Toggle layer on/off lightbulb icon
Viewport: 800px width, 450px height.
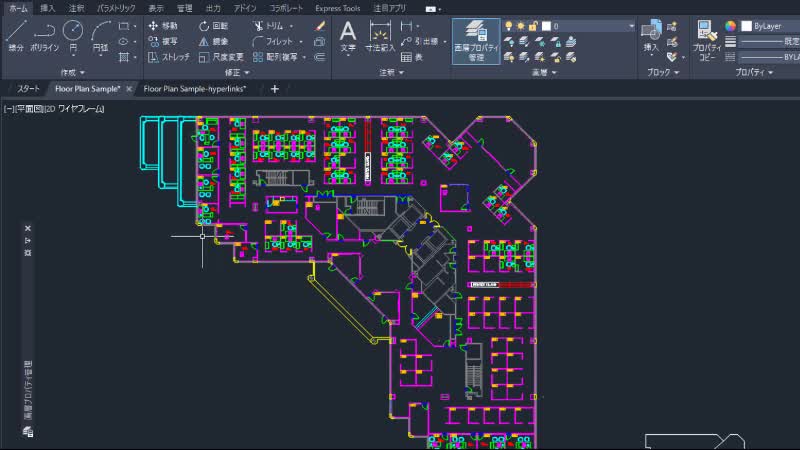509,26
